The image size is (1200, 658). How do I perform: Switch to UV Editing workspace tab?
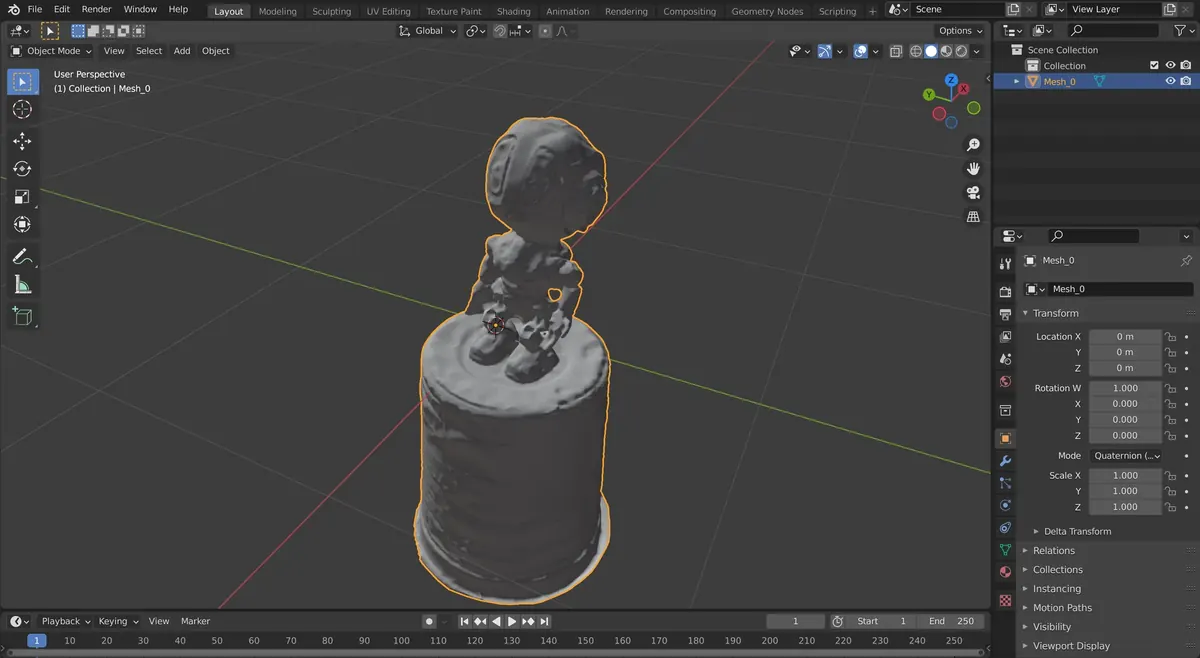(x=388, y=11)
